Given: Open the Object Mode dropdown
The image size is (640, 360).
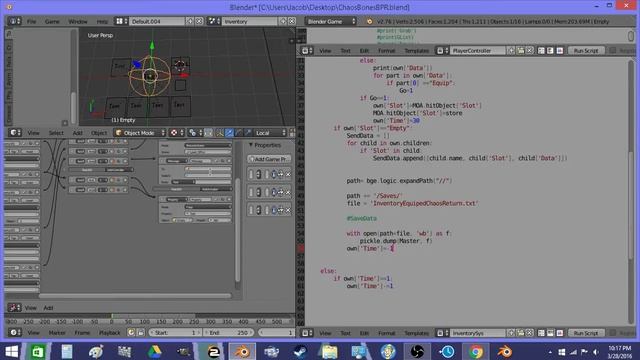Looking at the screenshot, I should (x=140, y=133).
